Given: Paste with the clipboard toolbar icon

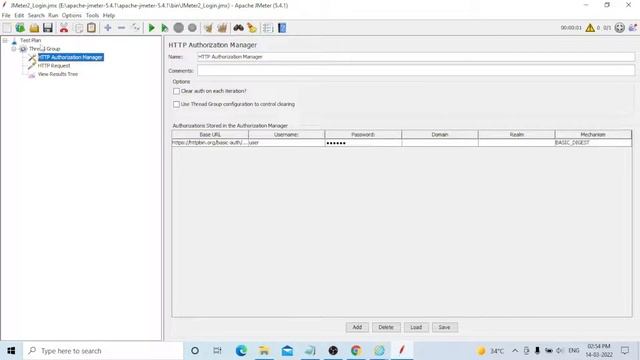Looking at the screenshot, I should pos(91,28).
